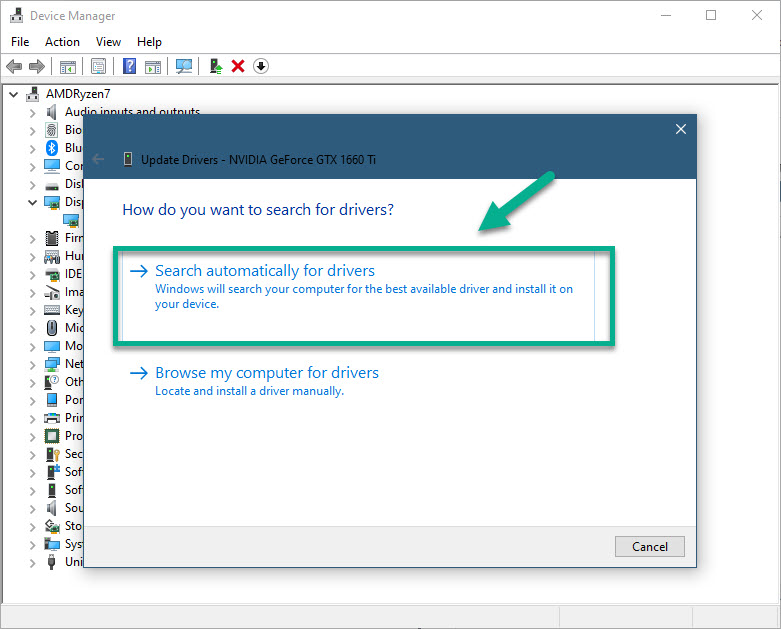Screen dimensions: 781x629
Task: Expand the Universal Serial Bus chevron
Action: pyautogui.click(x=33, y=563)
